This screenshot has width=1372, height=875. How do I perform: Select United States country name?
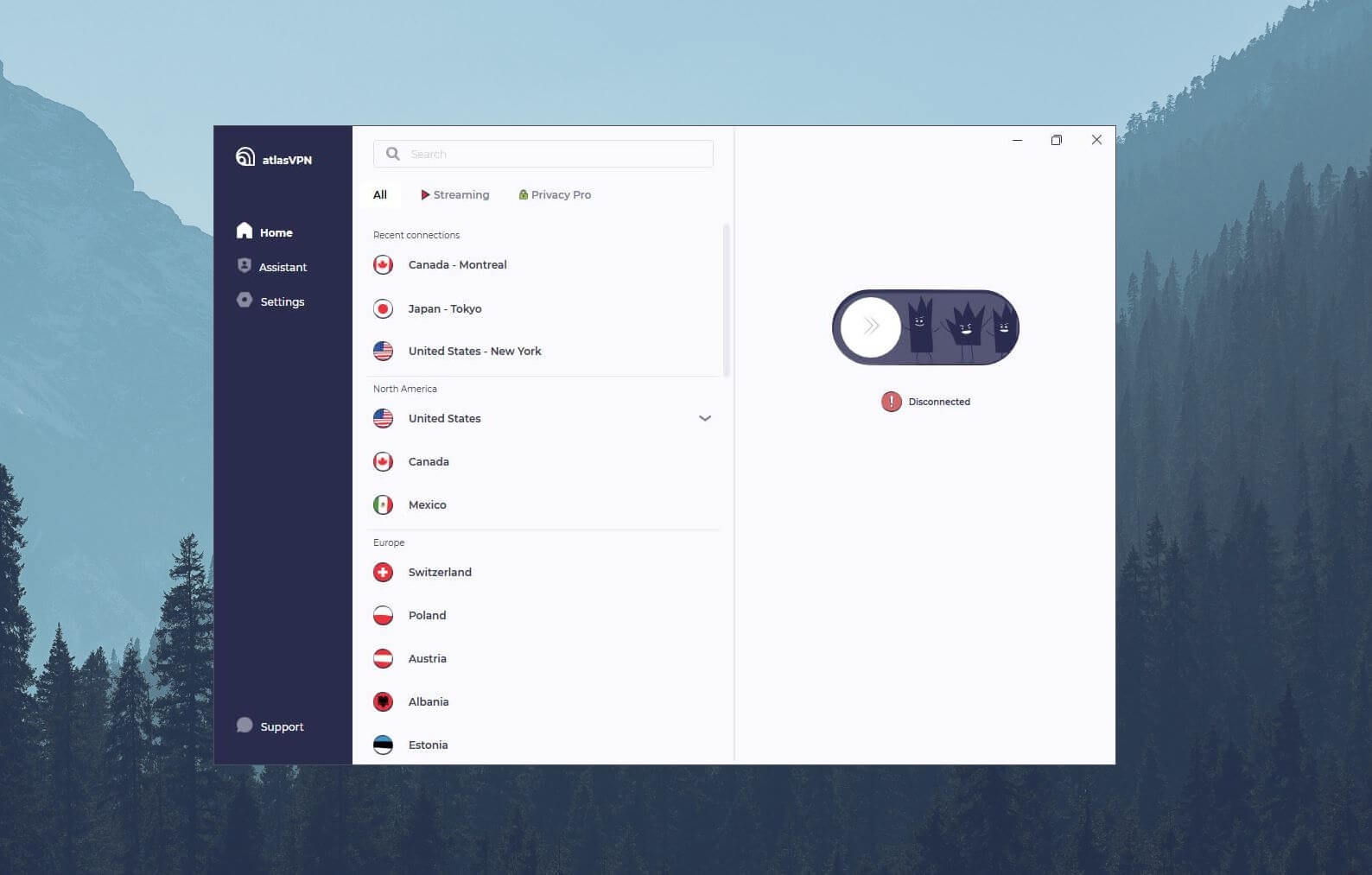pos(444,418)
